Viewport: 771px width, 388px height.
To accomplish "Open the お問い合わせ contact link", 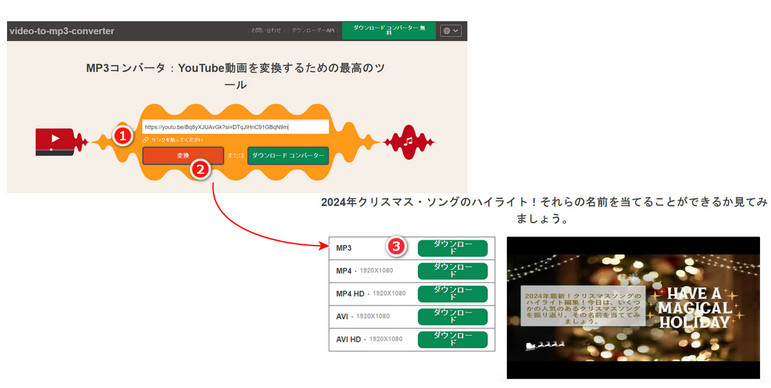I will tap(266, 30).
